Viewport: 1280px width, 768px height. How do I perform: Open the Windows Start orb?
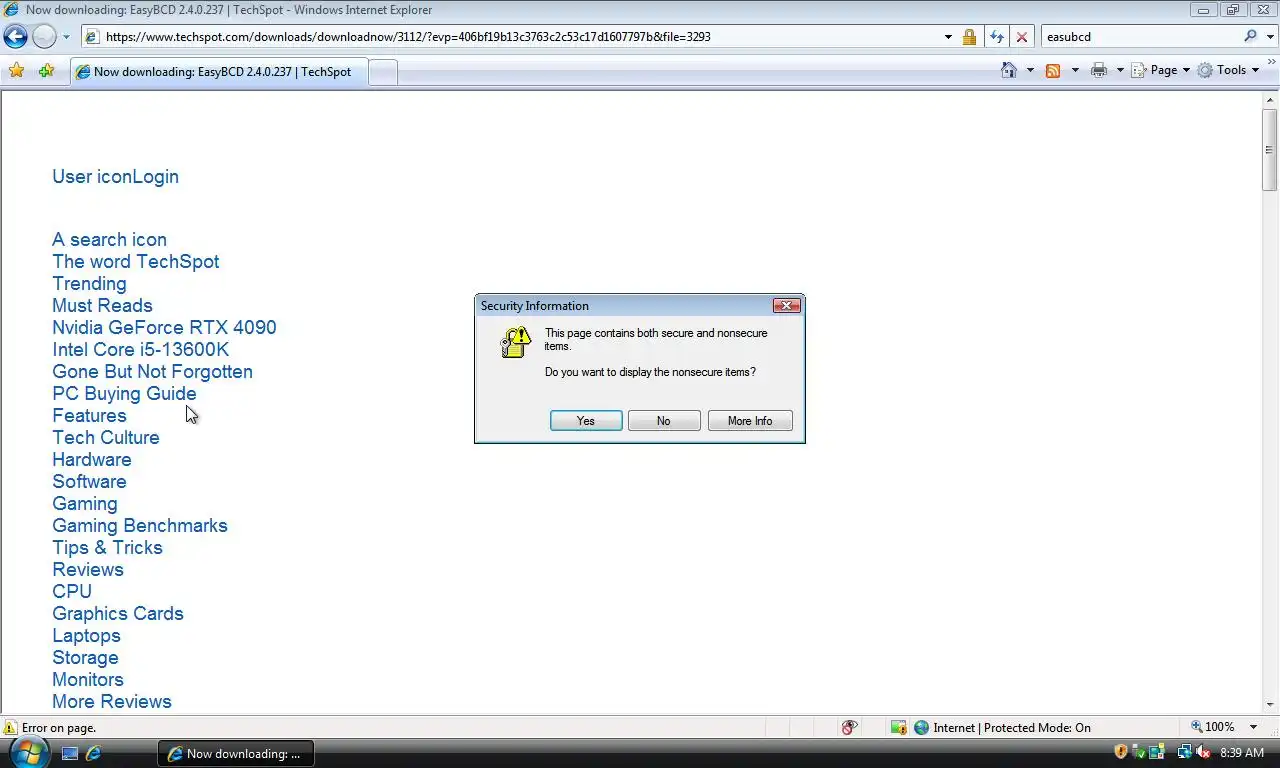(x=28, y=752)
